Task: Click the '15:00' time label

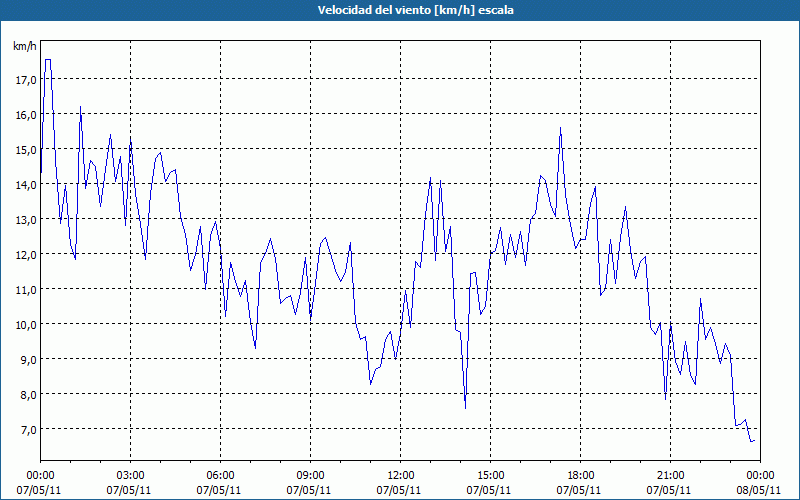Action: (x=490, y=476)
